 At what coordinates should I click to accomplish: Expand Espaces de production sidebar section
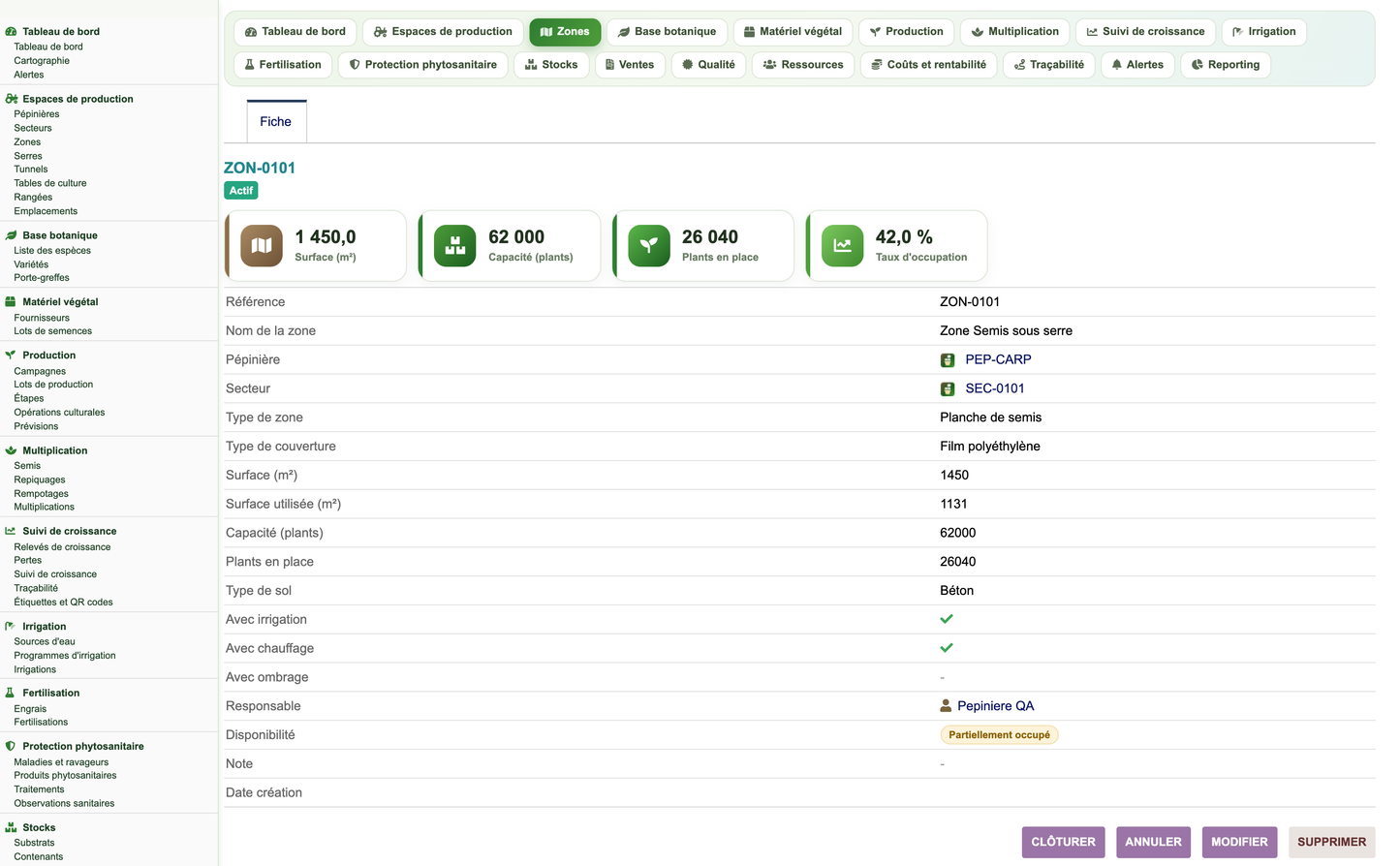(x=78, y=99)
